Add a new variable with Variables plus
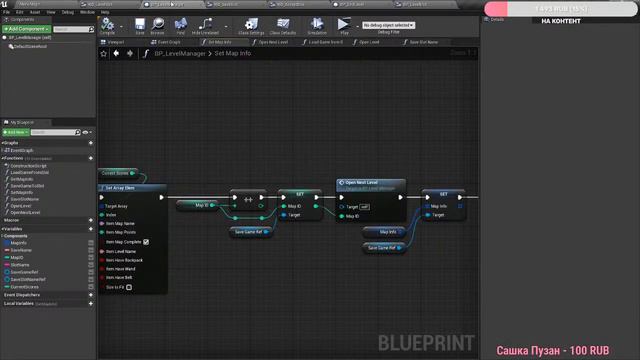Viewport: 640px width, 360px height. [x=91, y=229]
